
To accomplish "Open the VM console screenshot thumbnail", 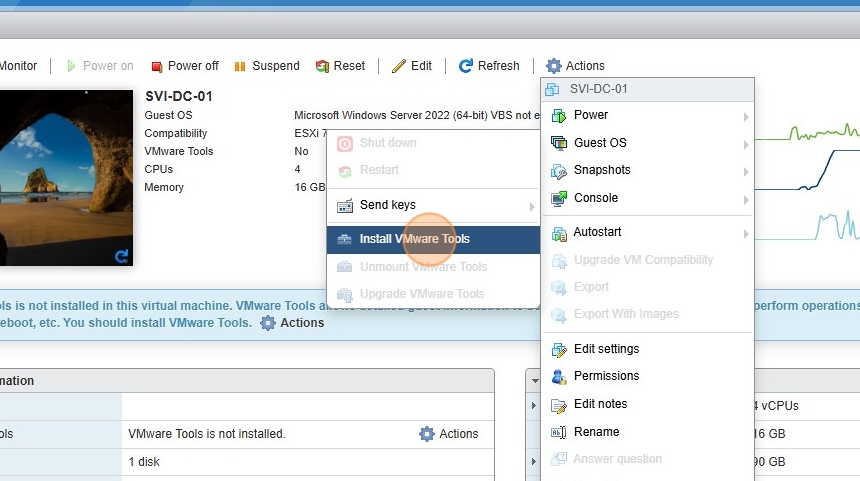I will click(x=66, y=178).
